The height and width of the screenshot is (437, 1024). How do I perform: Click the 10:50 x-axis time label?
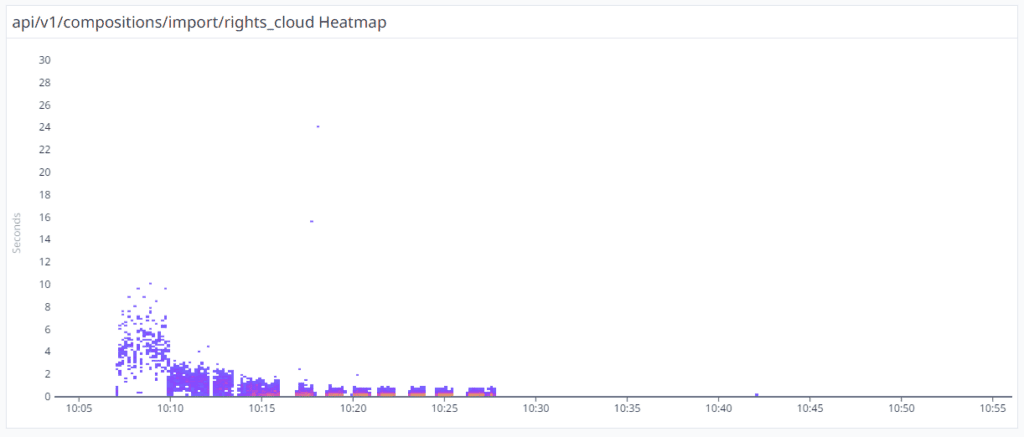[901, 409]
